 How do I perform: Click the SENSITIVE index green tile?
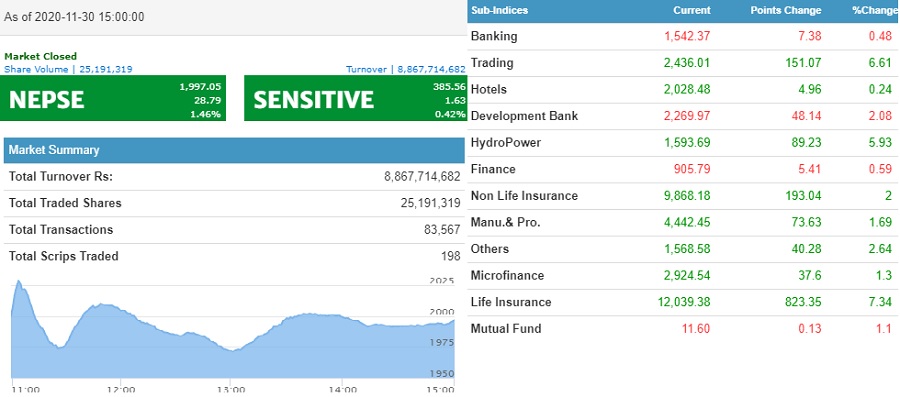coord(355,98)
